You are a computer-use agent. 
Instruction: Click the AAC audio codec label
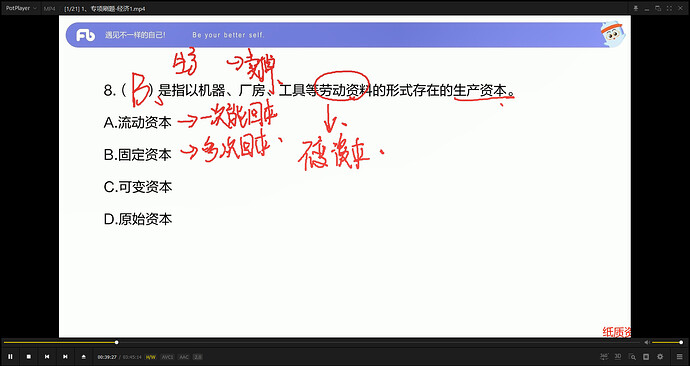(x=184, y=357)
